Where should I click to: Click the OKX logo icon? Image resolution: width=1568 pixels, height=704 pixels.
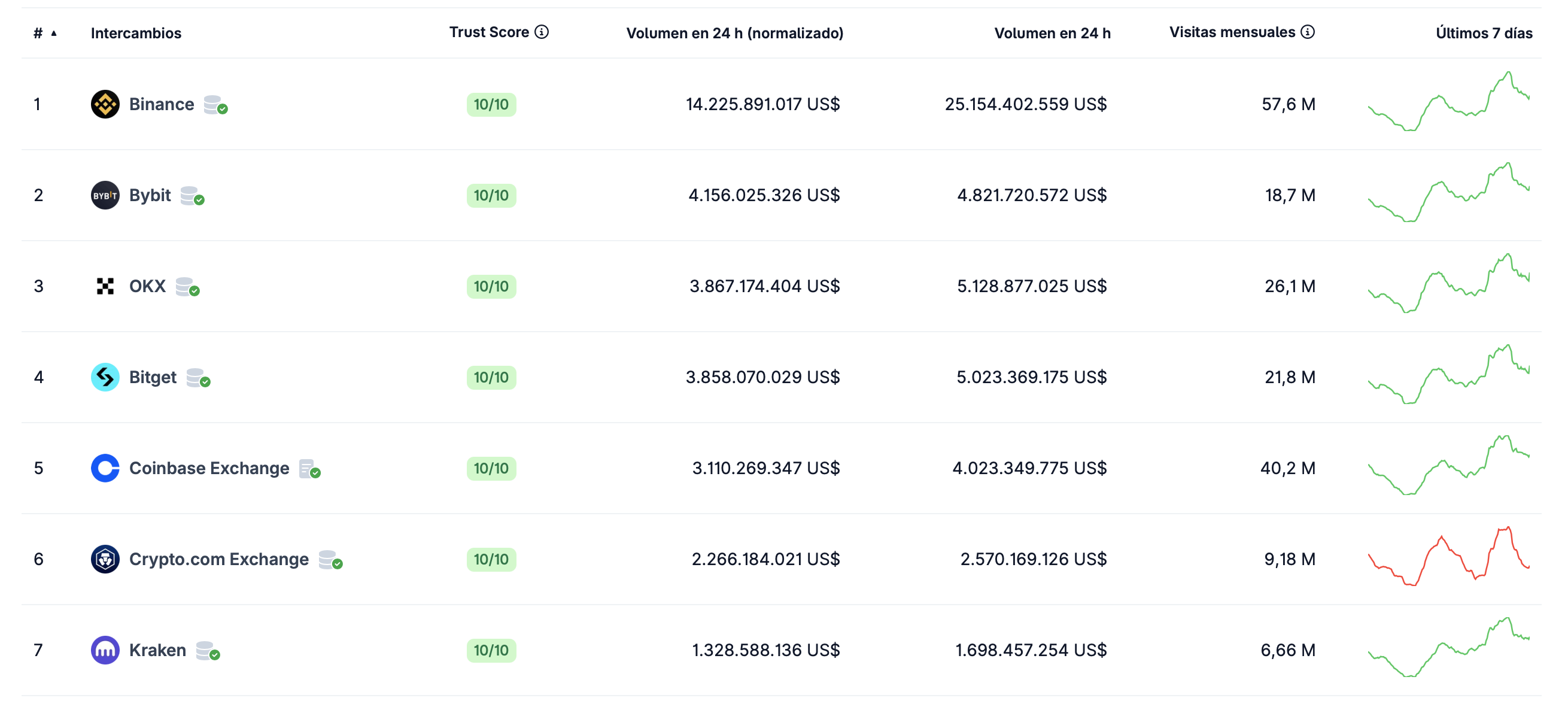(105, 286)
